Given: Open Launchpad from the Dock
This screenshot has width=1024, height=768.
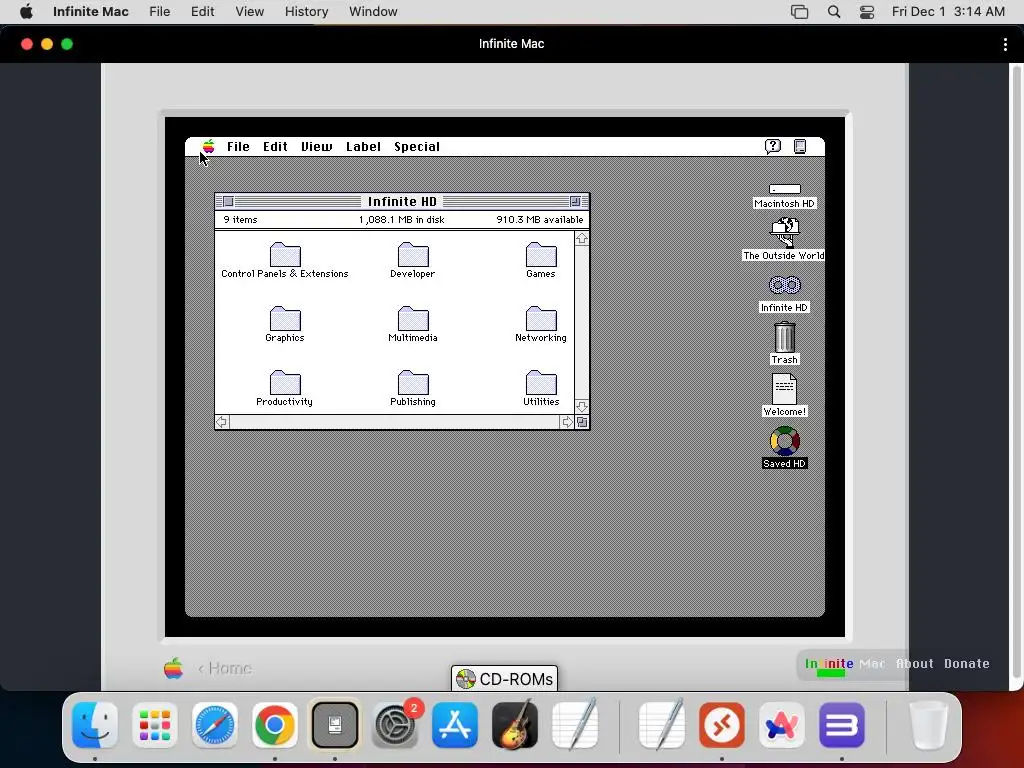Looking at the screenshot, I should tap(155, 724).
